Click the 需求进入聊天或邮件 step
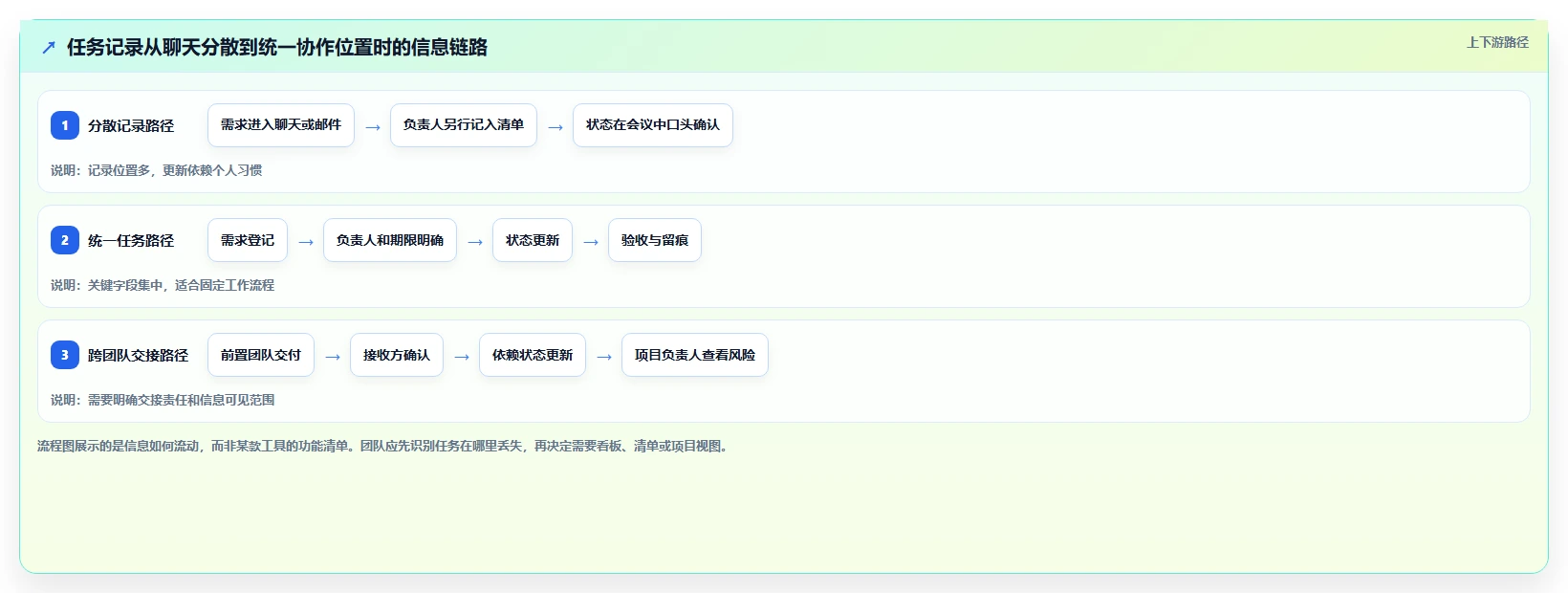Viewport: 1568px width, 593px height. click(x=281, y=125)
